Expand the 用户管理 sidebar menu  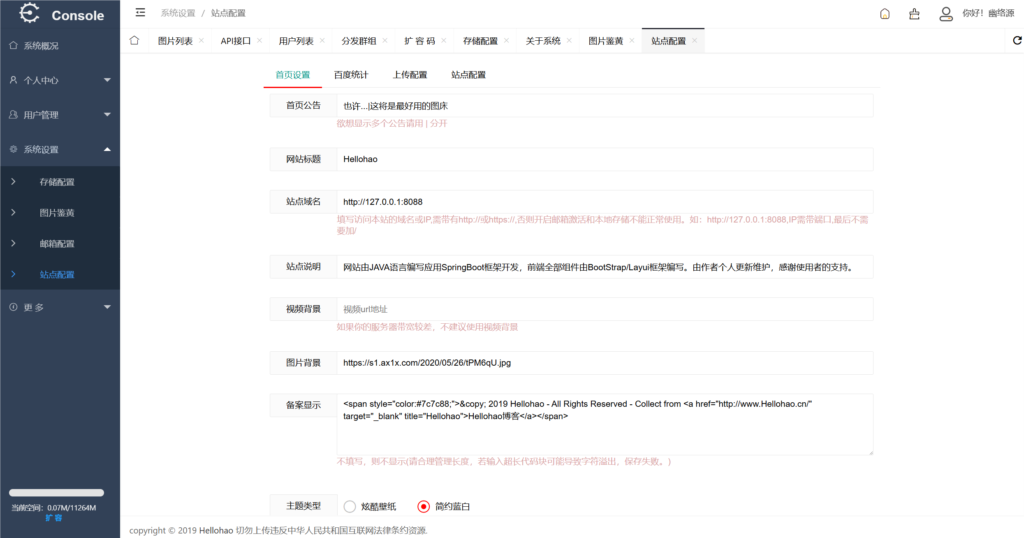[x=60, y=115]
